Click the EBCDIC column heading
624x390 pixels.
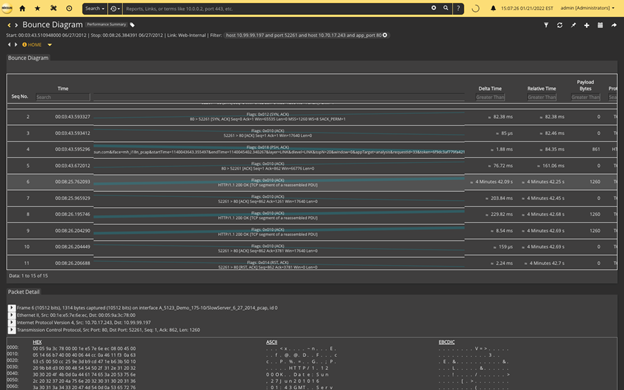[x=447, y=342]
